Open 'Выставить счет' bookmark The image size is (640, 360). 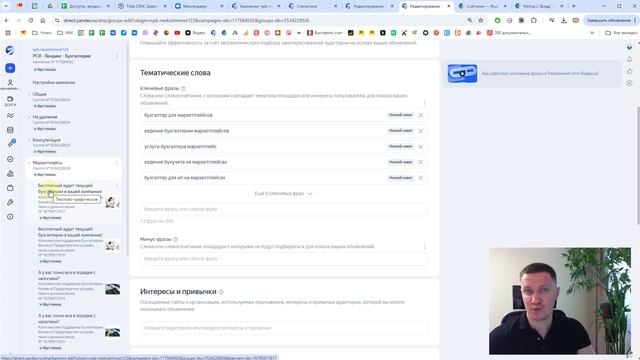pos(324,33)
